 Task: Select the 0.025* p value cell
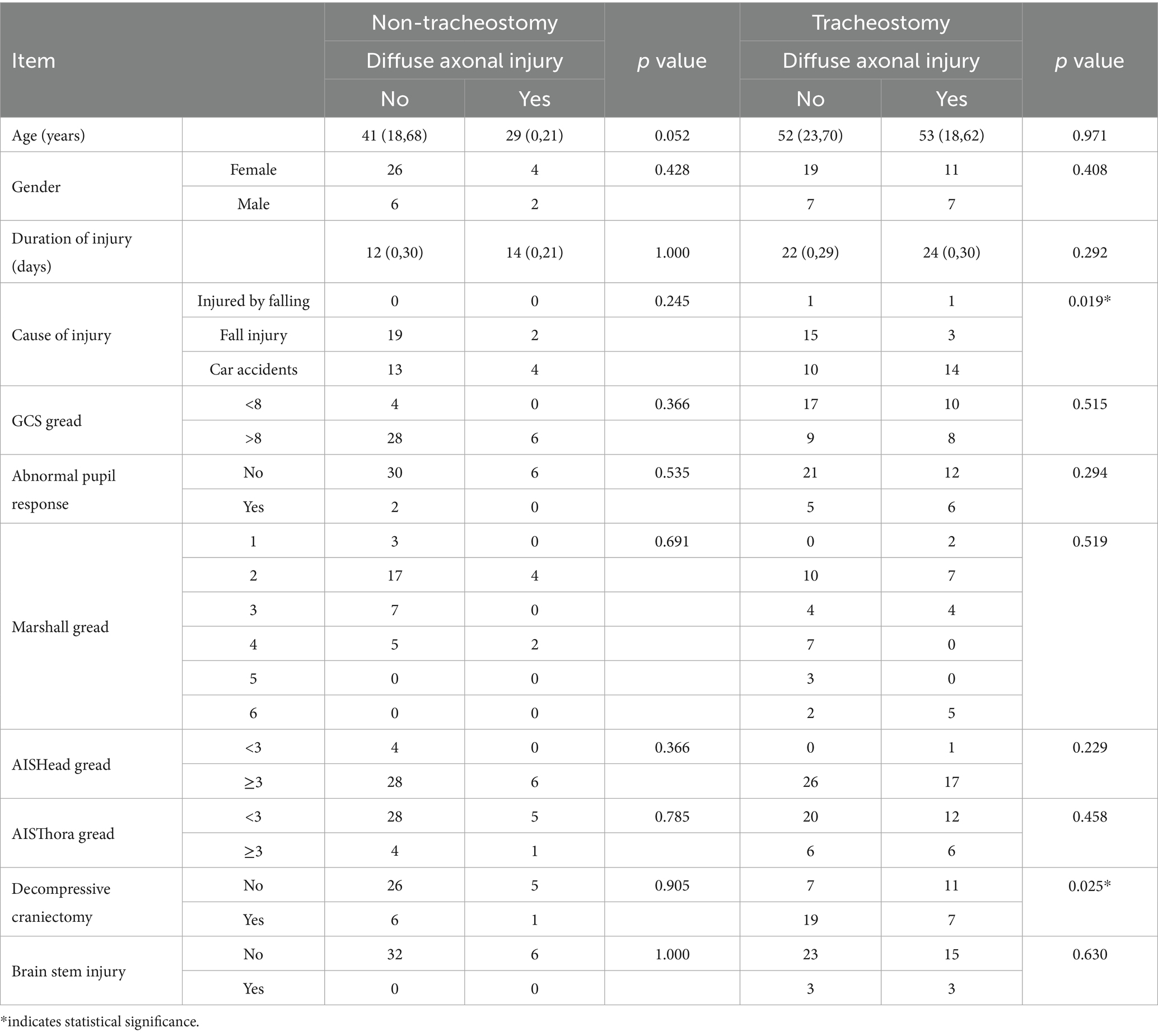pos(1089,885)
